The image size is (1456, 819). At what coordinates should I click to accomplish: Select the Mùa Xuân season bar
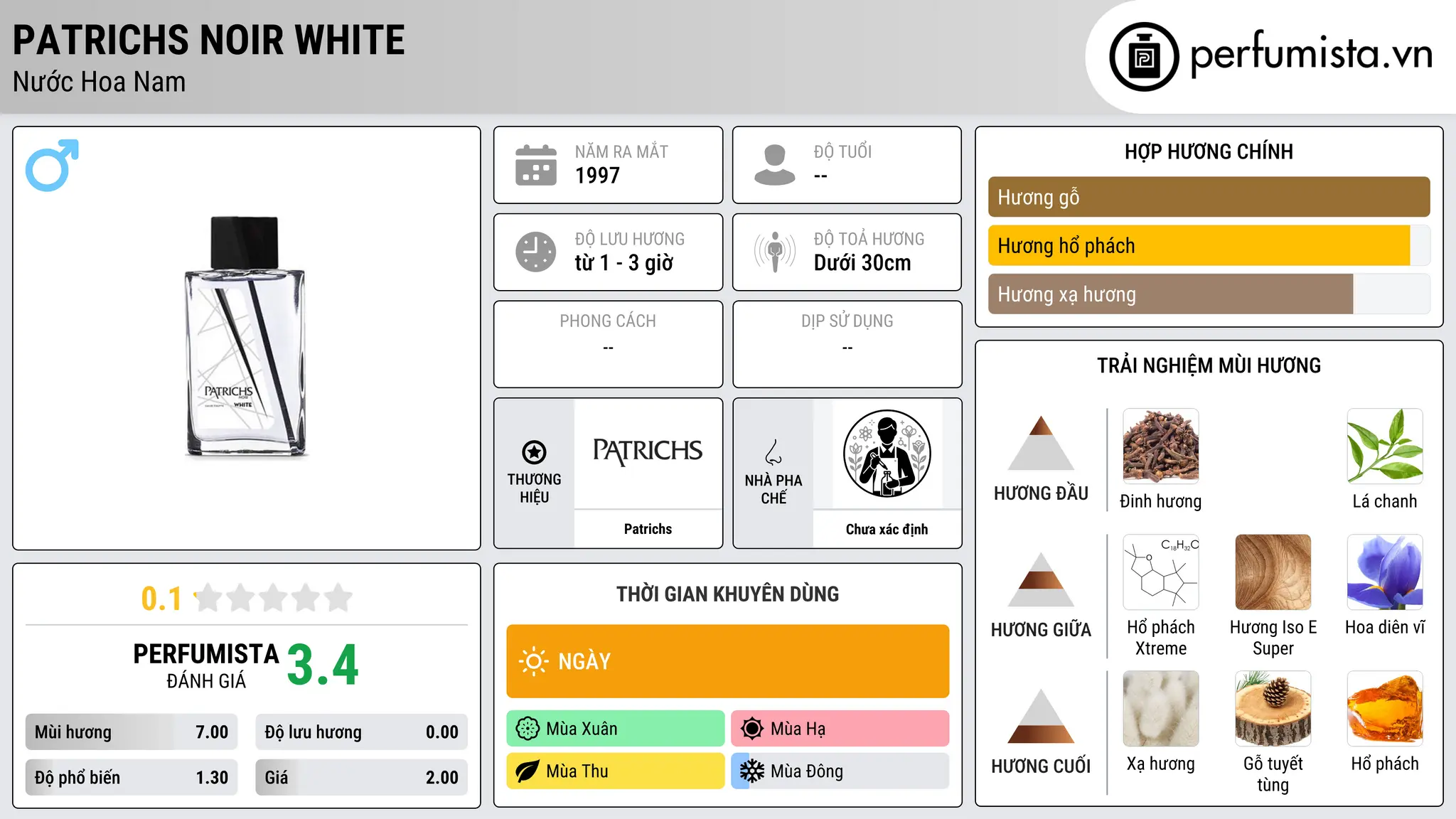[615, 729]
